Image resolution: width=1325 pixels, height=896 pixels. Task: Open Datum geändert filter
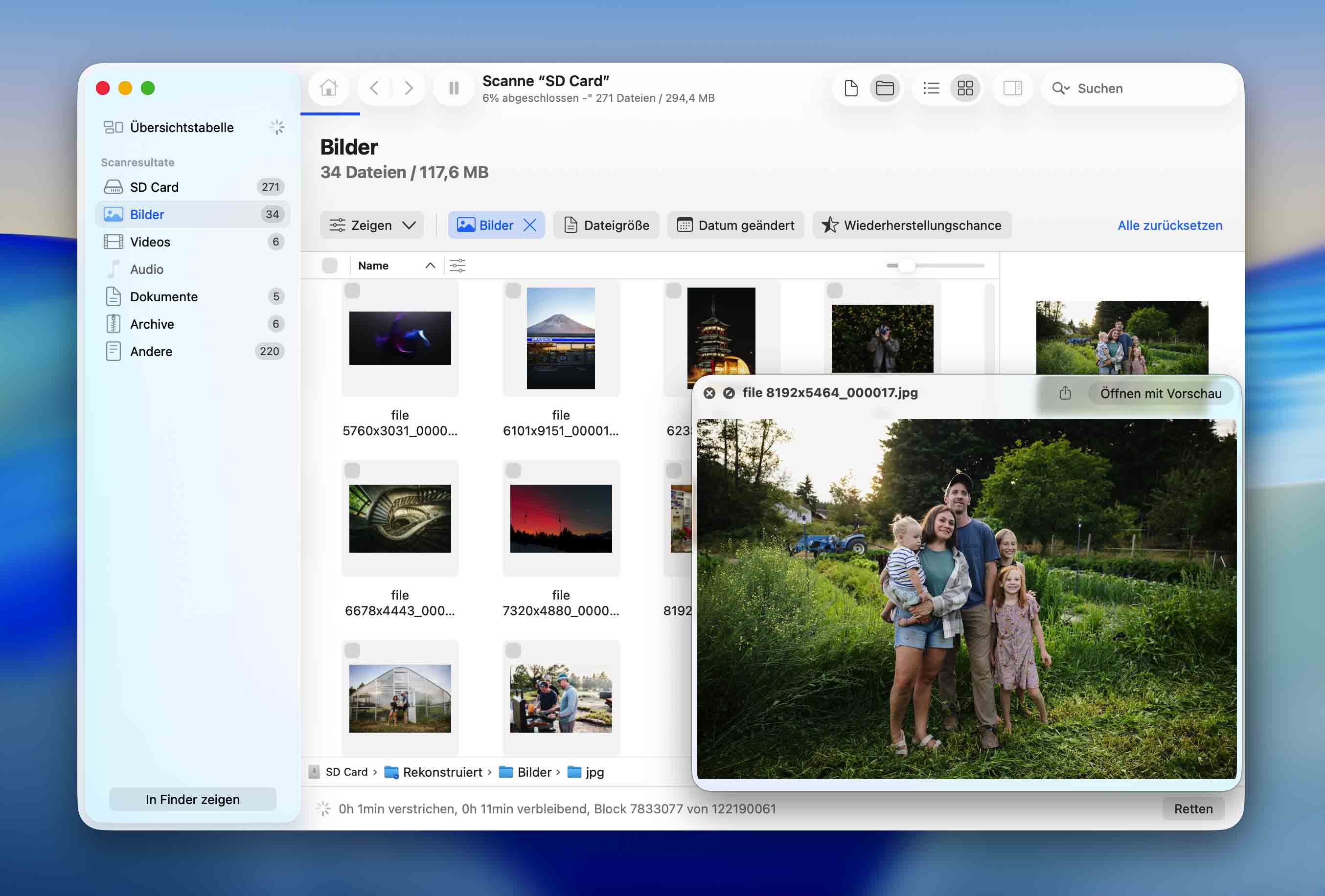pos(735,225)
